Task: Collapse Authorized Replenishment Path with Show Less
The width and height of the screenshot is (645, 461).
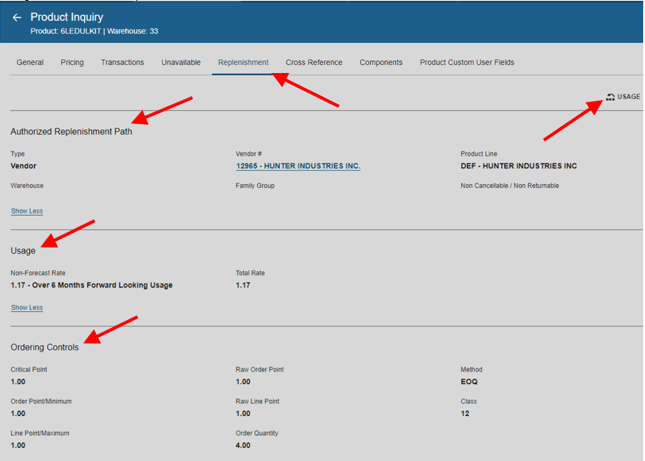Action: [27, 211]
